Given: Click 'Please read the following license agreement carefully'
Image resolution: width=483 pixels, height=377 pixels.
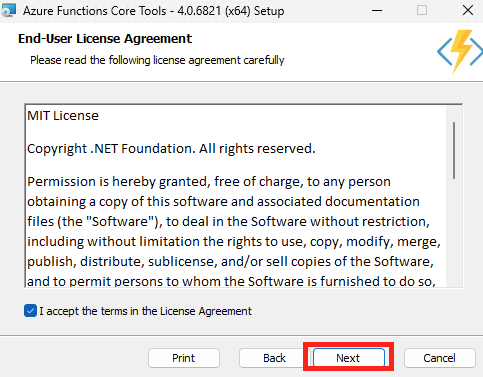Looking at the screenshot, I should [x=157, y=60].
